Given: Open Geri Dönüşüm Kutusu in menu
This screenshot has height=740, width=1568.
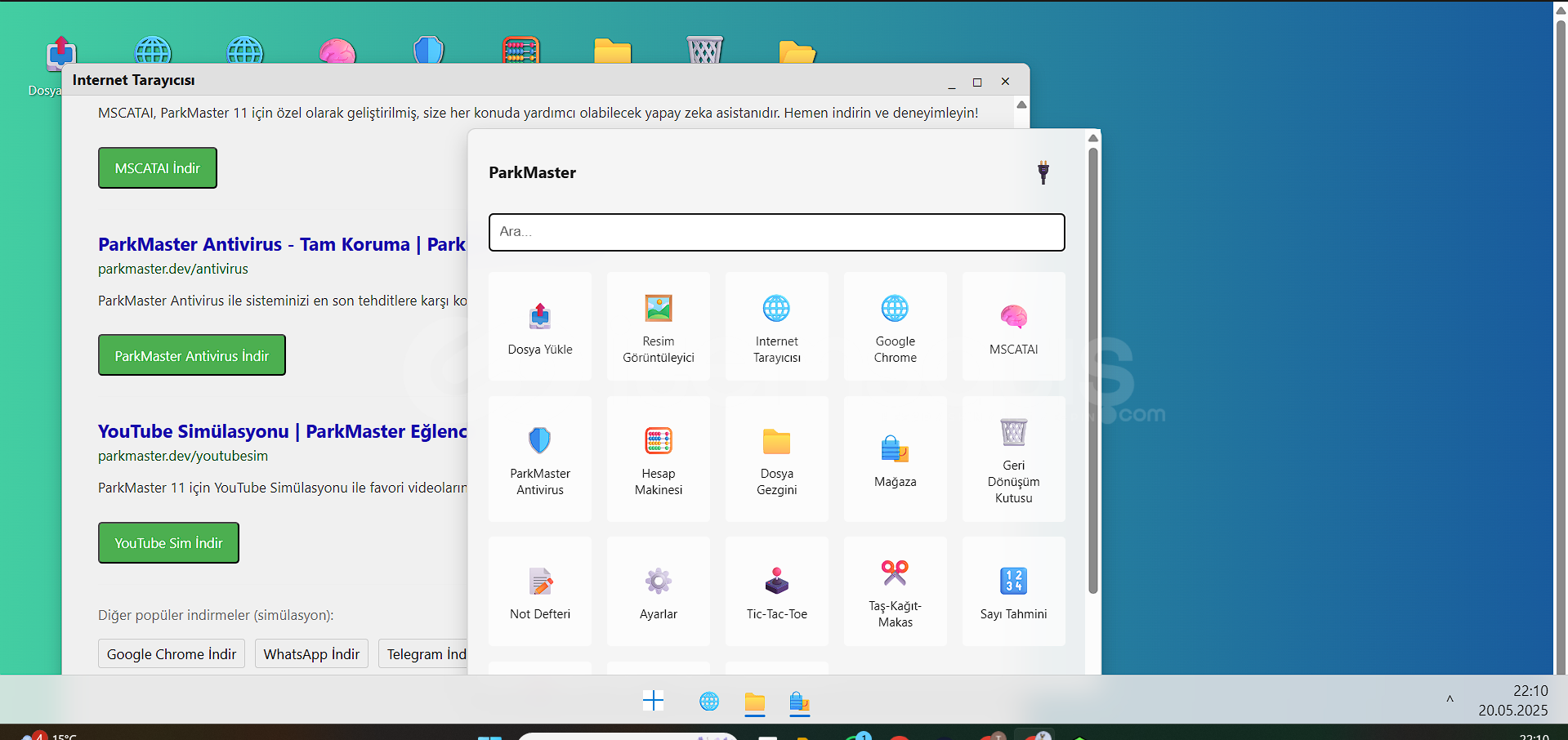Looking at the screenshot, I should click(1014, 459).
